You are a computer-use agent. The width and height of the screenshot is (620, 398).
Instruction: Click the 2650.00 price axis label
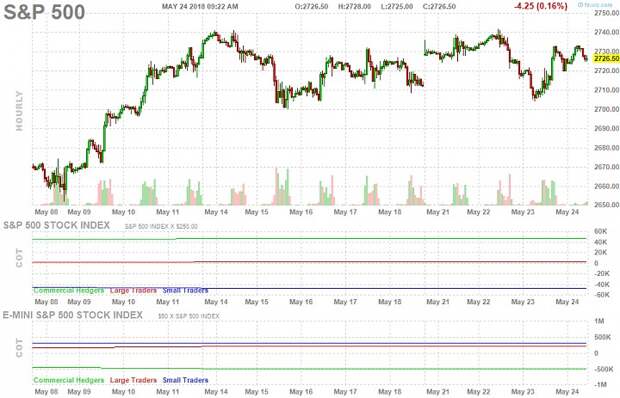coord(607,205)
